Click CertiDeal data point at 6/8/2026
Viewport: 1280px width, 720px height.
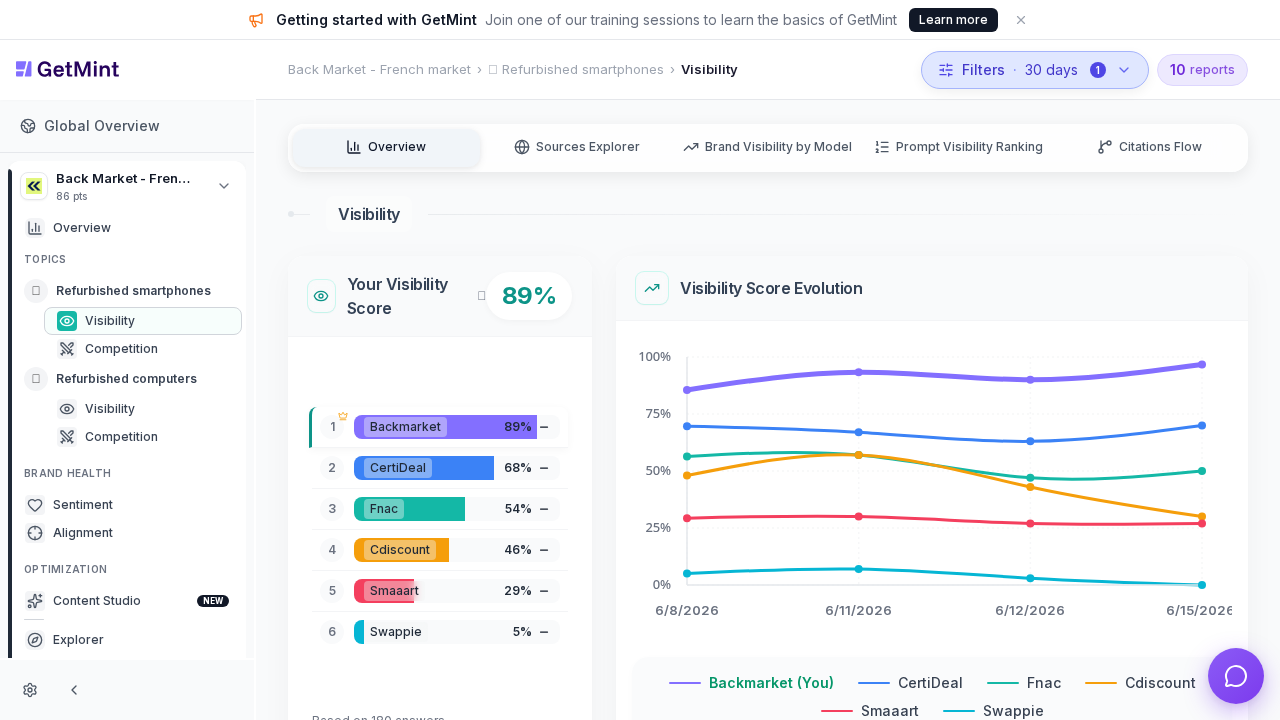point(687,426)
